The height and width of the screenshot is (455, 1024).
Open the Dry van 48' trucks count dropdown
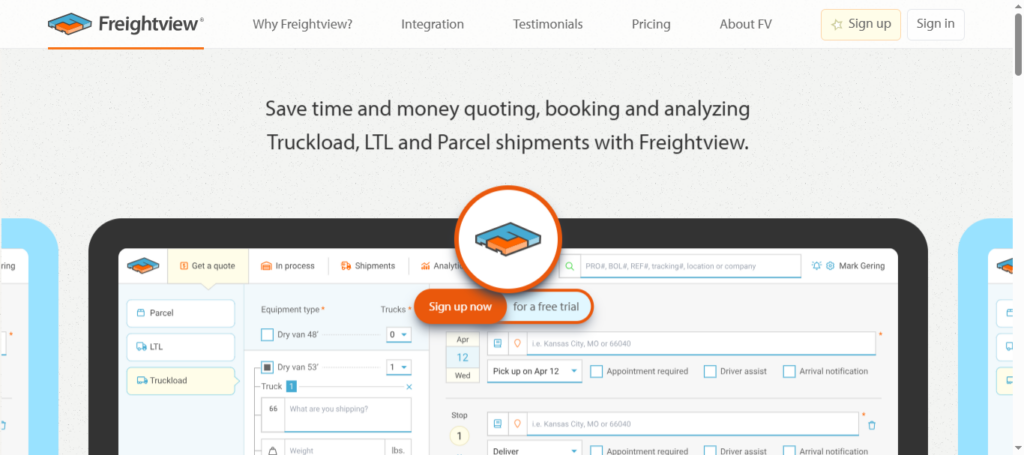(x=398, y=335)
